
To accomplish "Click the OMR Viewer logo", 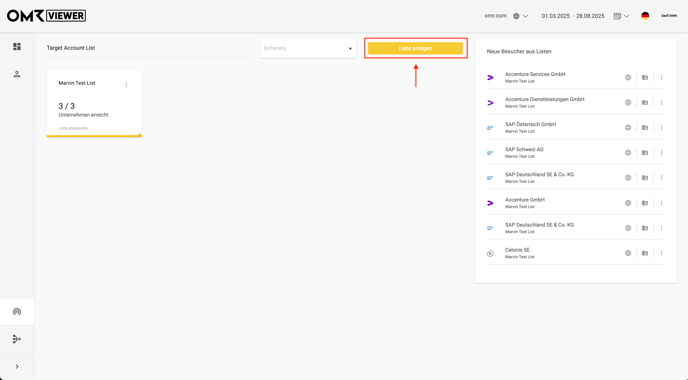I will coord(47,16).
